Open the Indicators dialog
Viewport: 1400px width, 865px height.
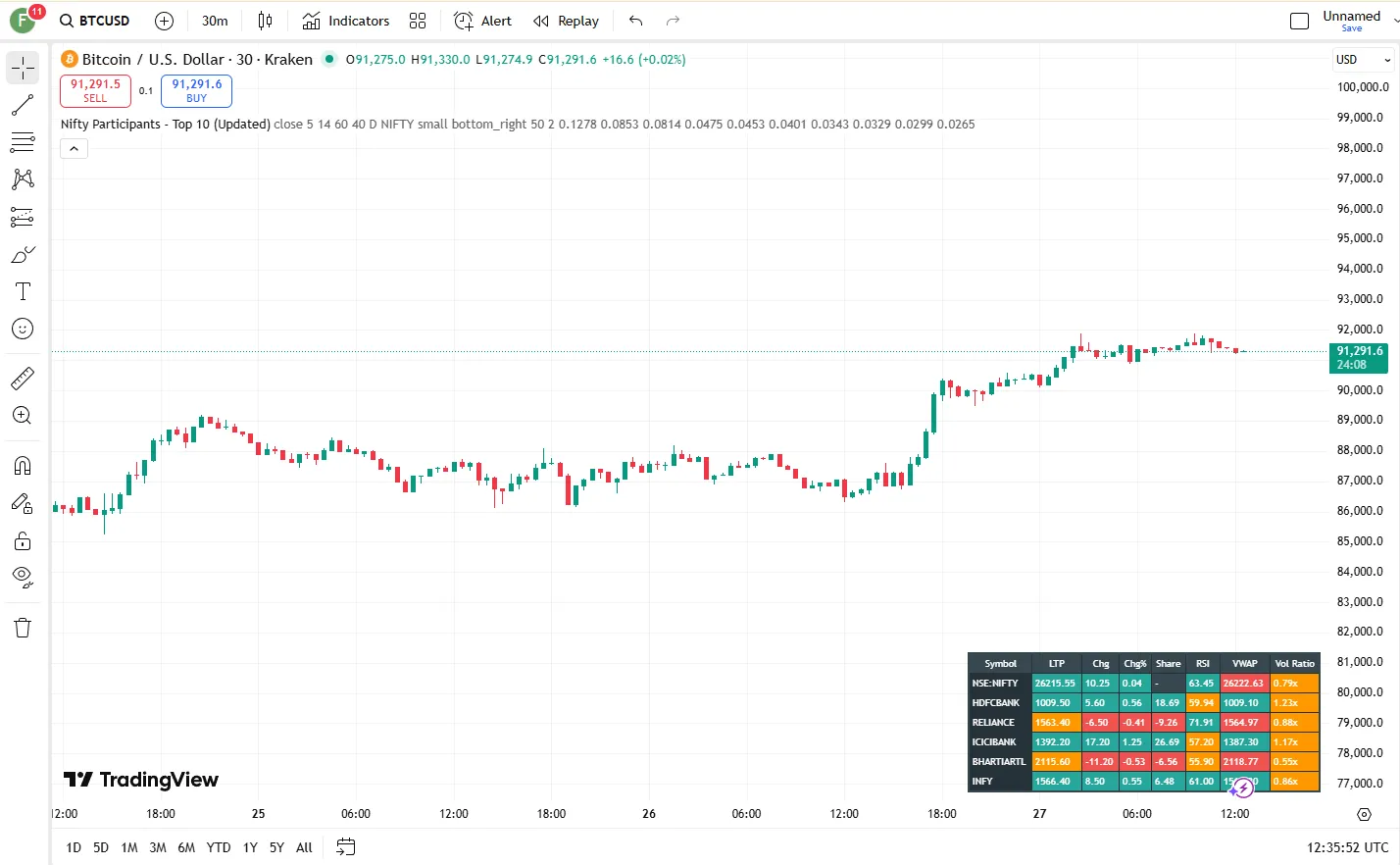346,21
